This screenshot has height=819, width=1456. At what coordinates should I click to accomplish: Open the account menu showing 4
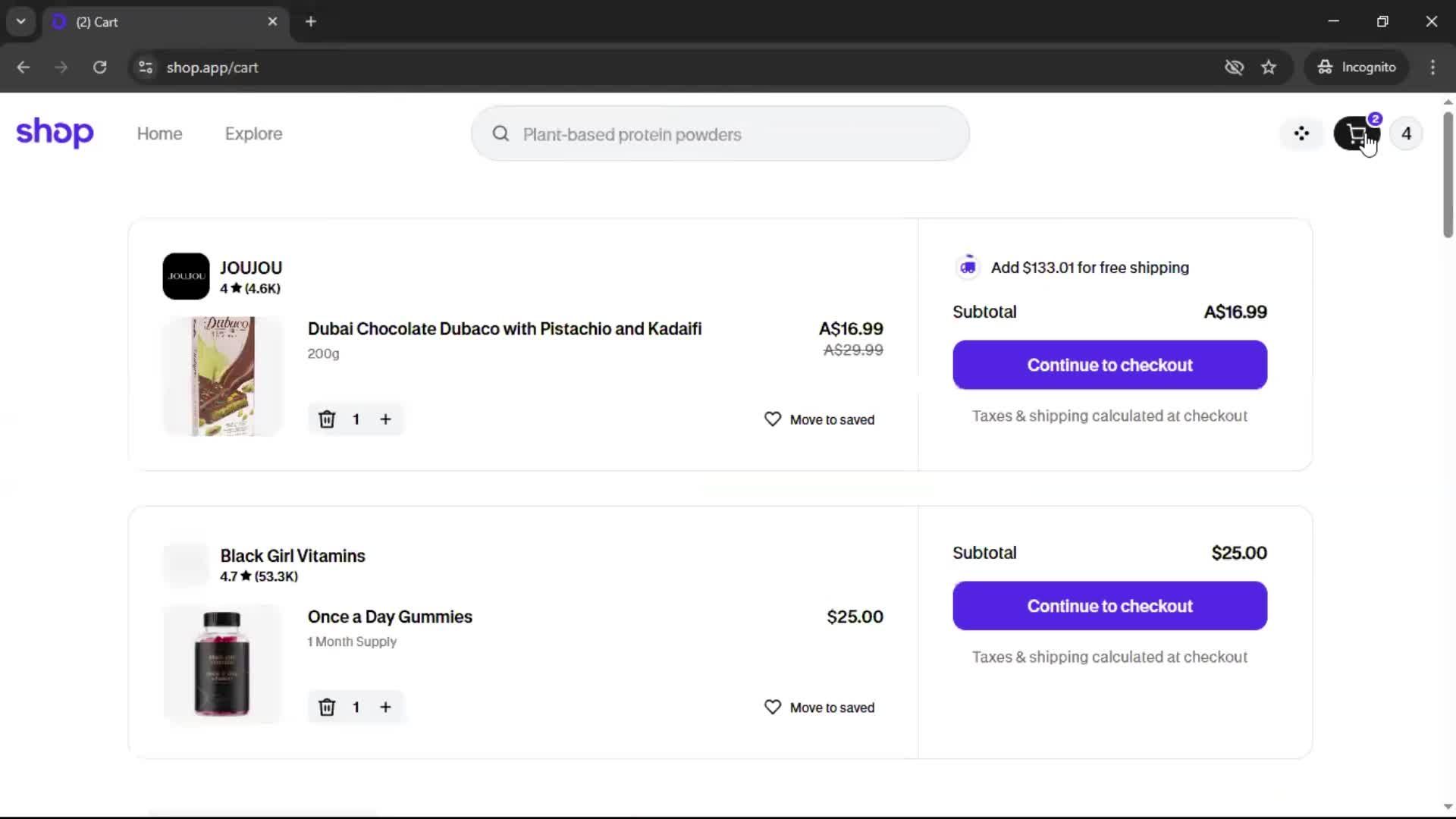(1406, 134)
